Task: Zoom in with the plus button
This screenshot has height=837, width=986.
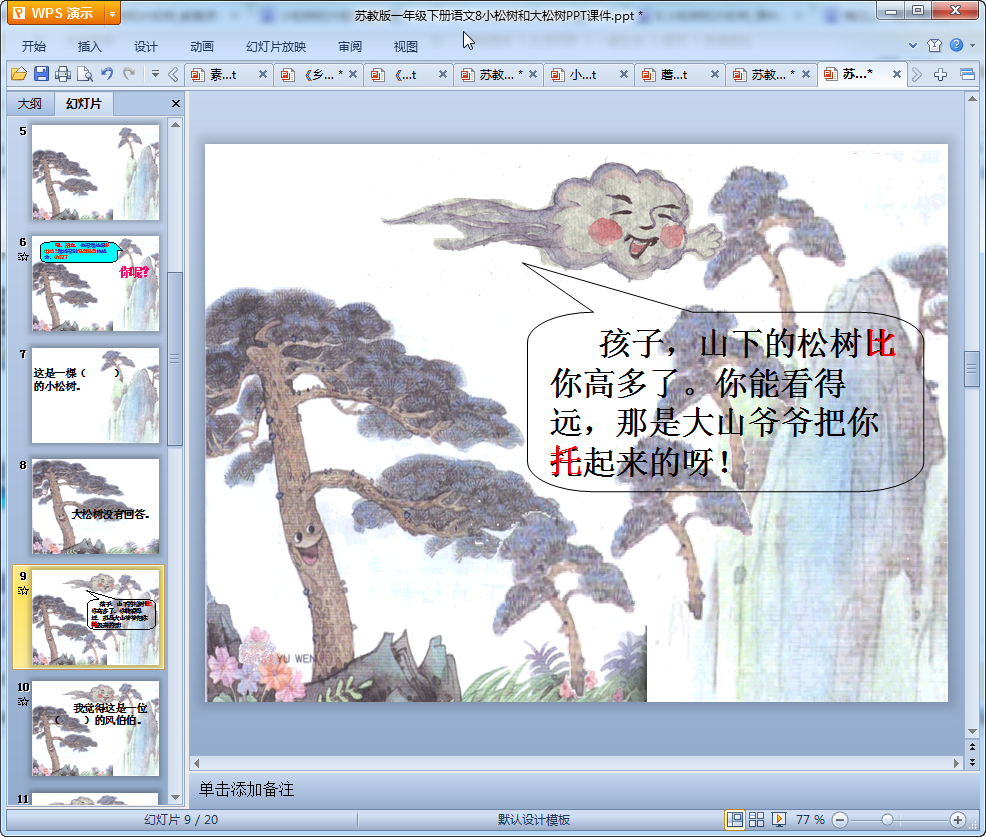Action: pos(958,819)
